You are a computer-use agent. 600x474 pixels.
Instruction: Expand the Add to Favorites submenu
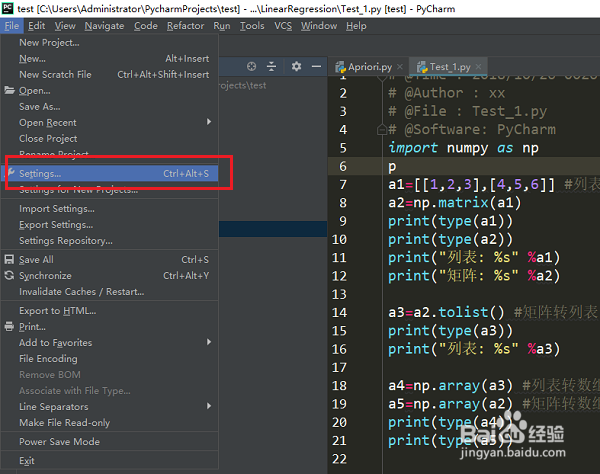point(109,343)
